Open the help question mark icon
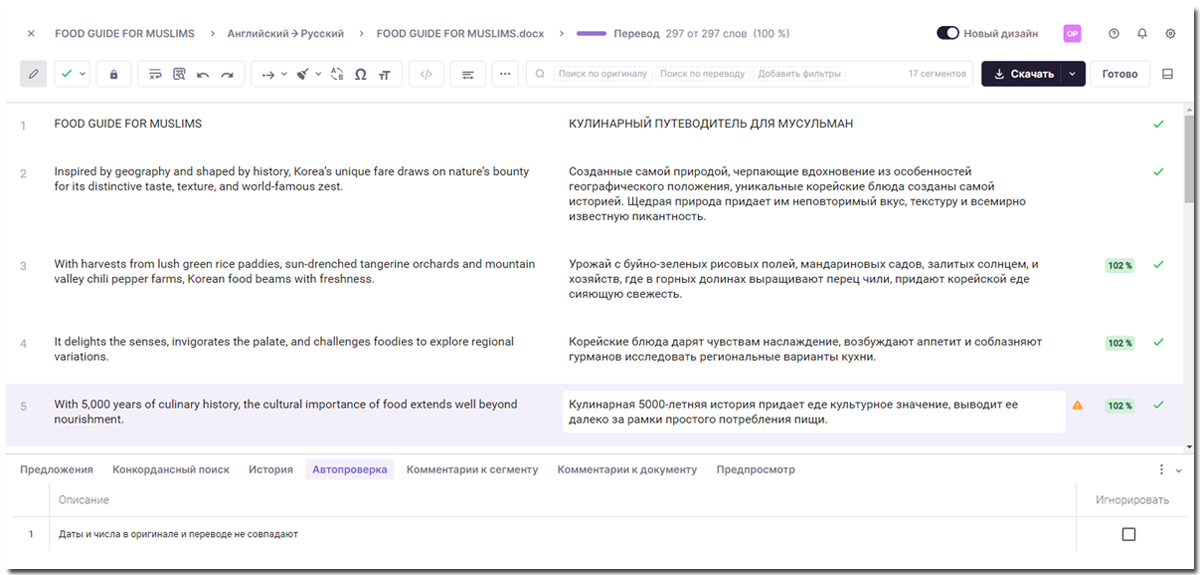The width and height of the screenshot is (1200, 575). tap(1114, 33)
